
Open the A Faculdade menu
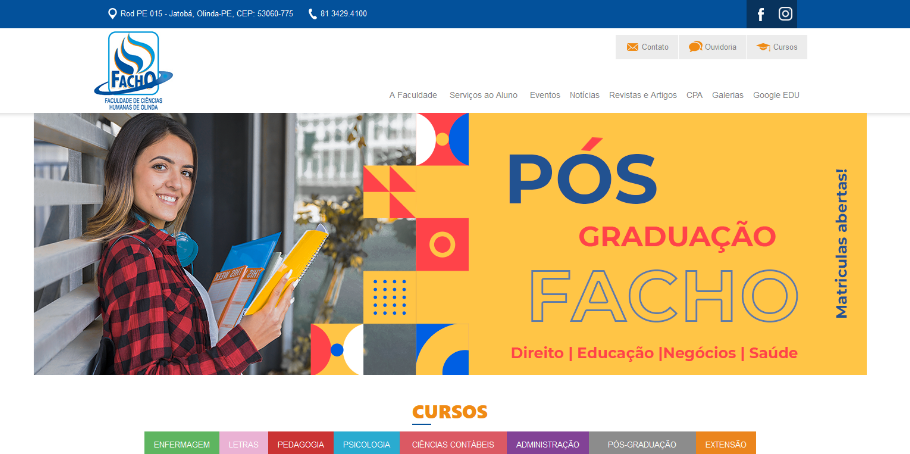tap(413, 95)
